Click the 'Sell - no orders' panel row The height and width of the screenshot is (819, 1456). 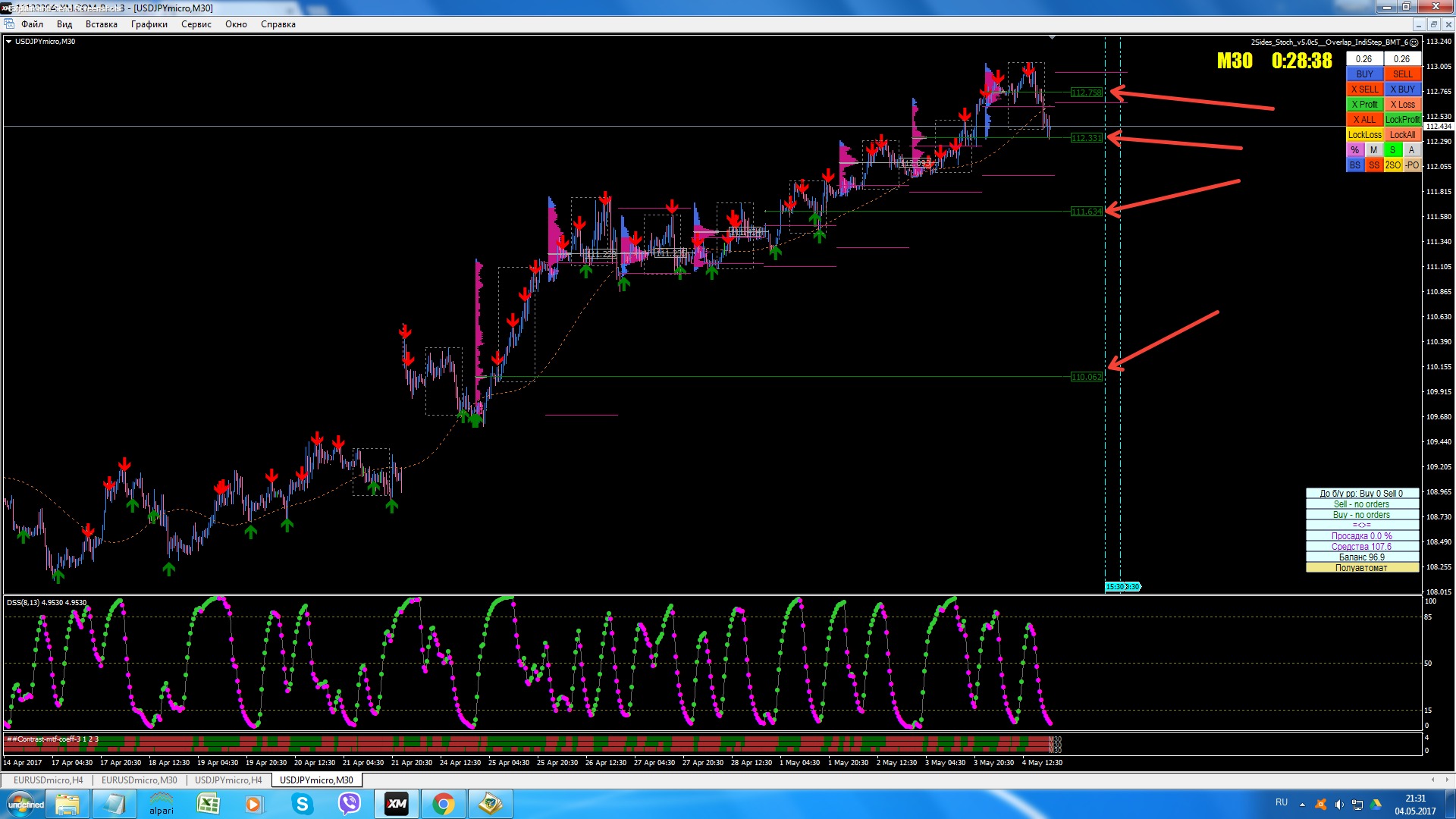[1362, 504]
